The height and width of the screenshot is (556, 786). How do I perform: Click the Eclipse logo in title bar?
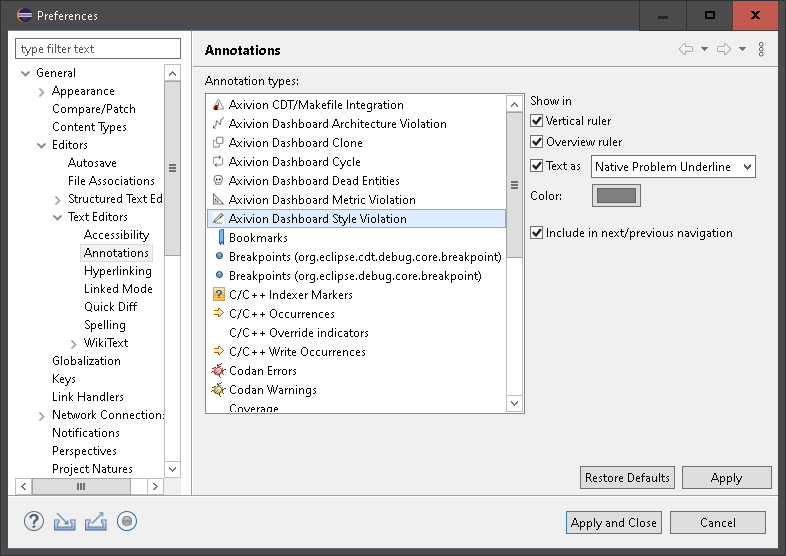point(25,15)
